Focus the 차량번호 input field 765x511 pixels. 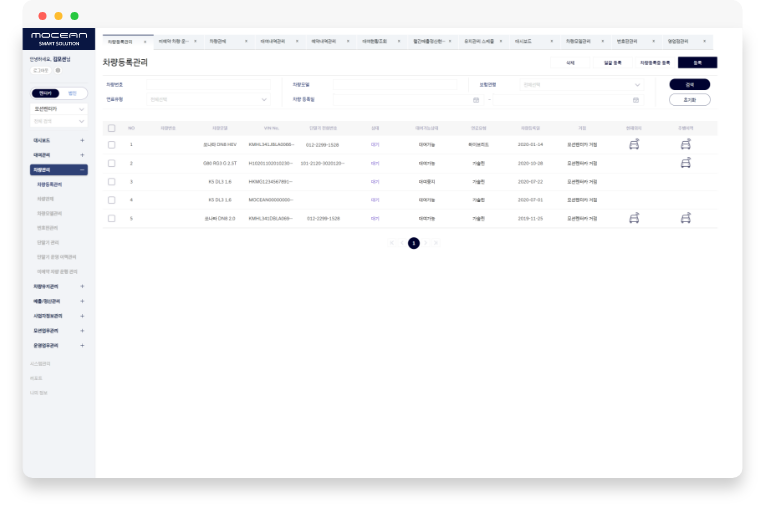coord(208,85)
